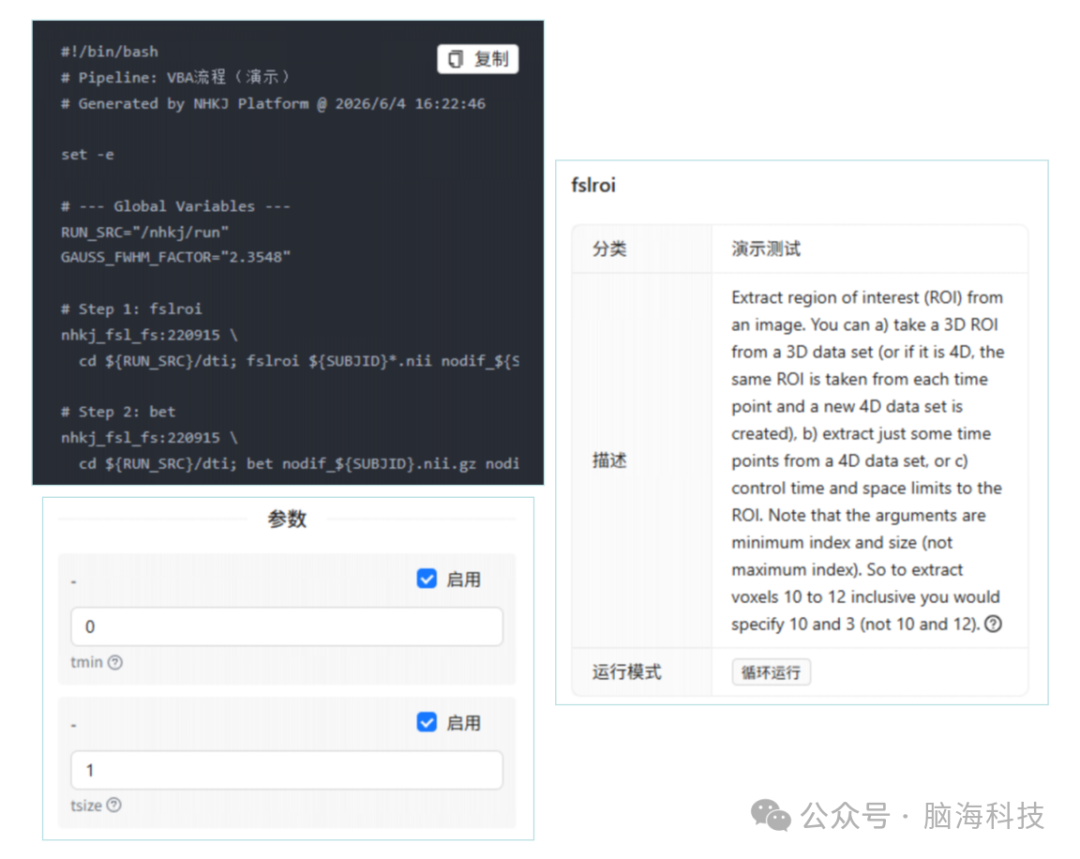
Task: Click the help icon next to tsize
Action: [x=114, y=805]
